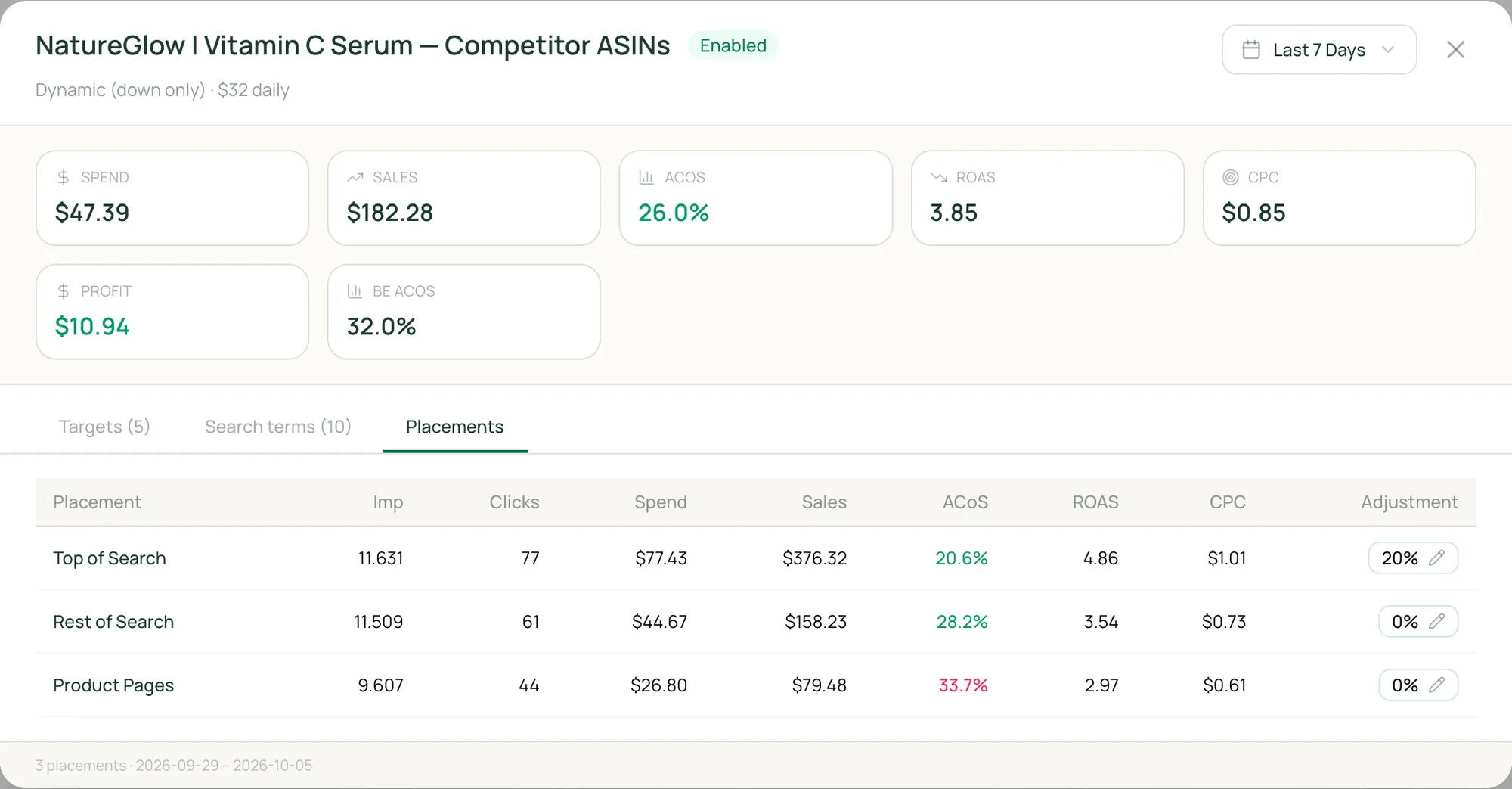Viewport: 1512px width, 789px height.
Task: Click the 0% adjustment value for Product Pages
Action: pos(1405,685)
